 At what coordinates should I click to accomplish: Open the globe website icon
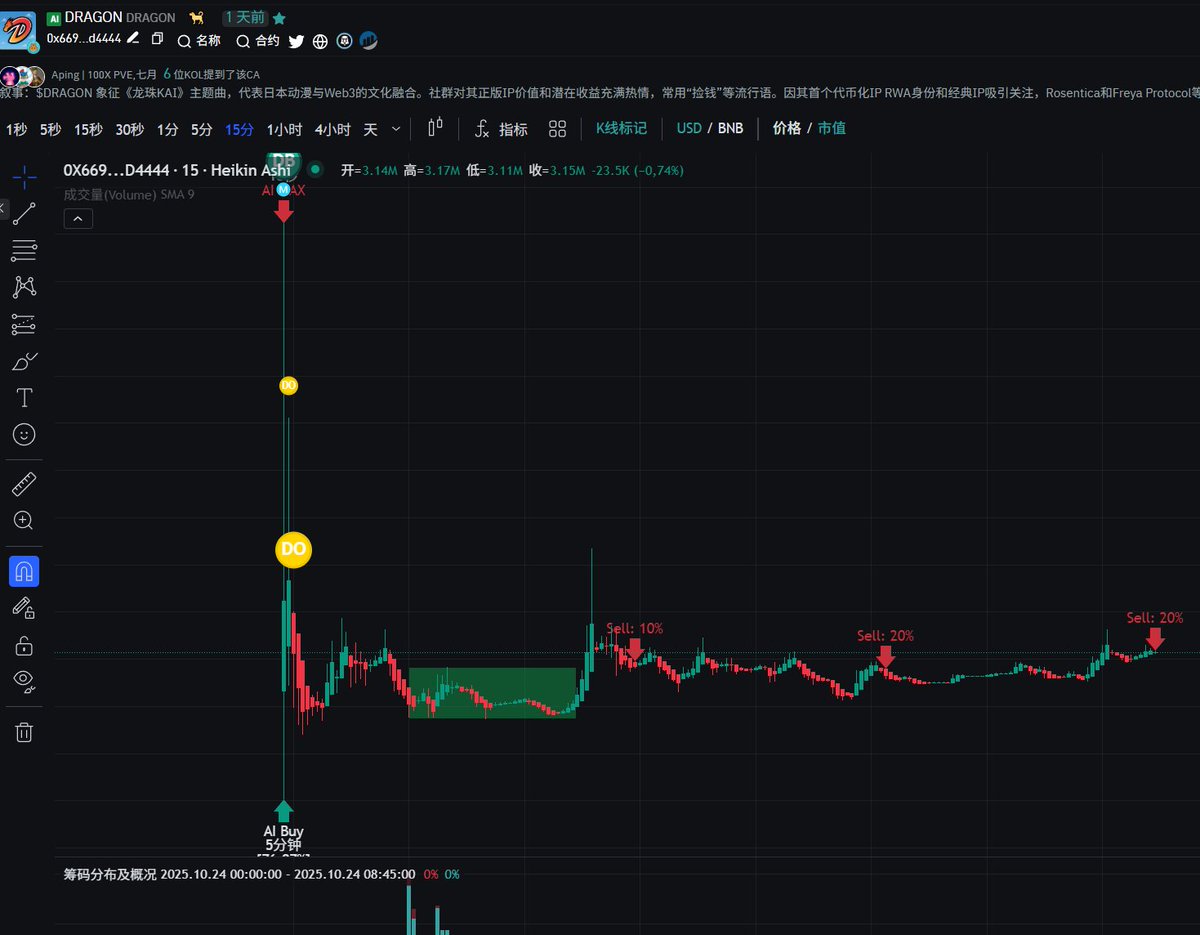320,41
